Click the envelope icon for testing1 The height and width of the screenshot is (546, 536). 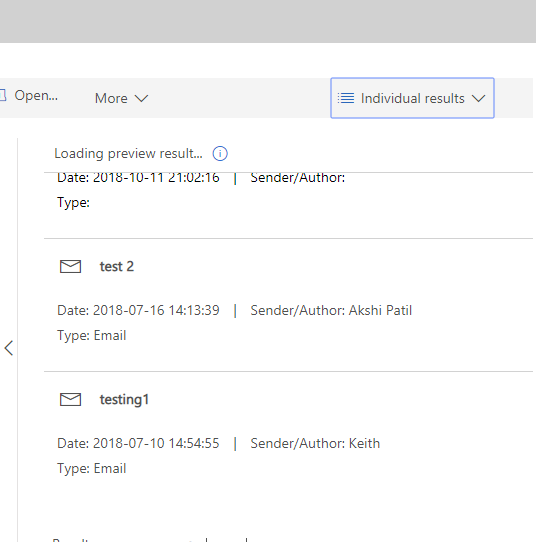[x=70, y=399]
